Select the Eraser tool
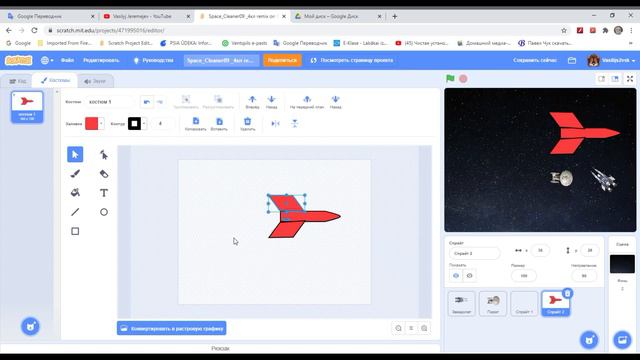The width and height of the screenshot is (640, 360). pos(104,174)
